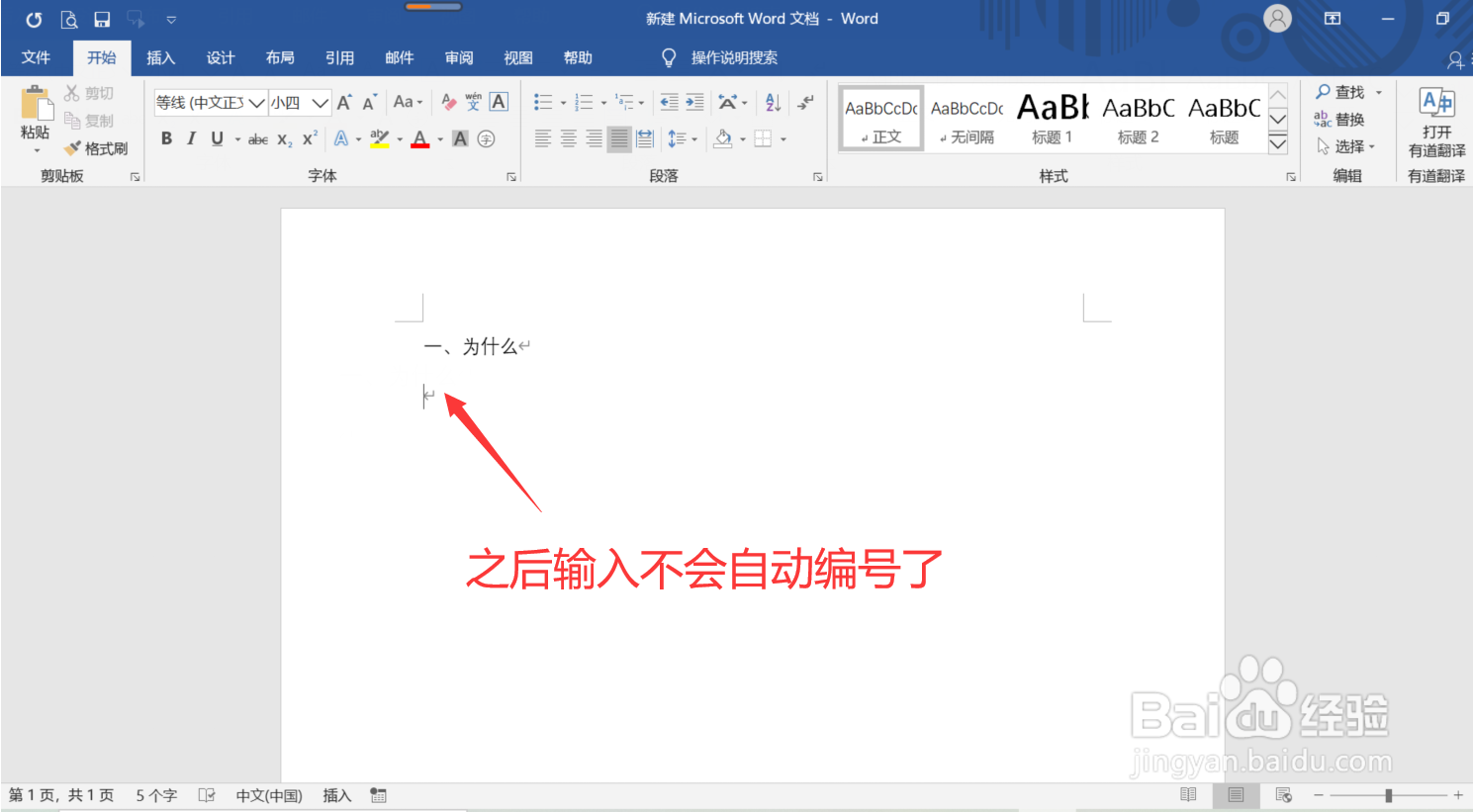Click the 中文(中国) language indicator
Image resolution: width=1473 pixels, height=812 pixels.
pyautogui.click(x=269, y=795)
